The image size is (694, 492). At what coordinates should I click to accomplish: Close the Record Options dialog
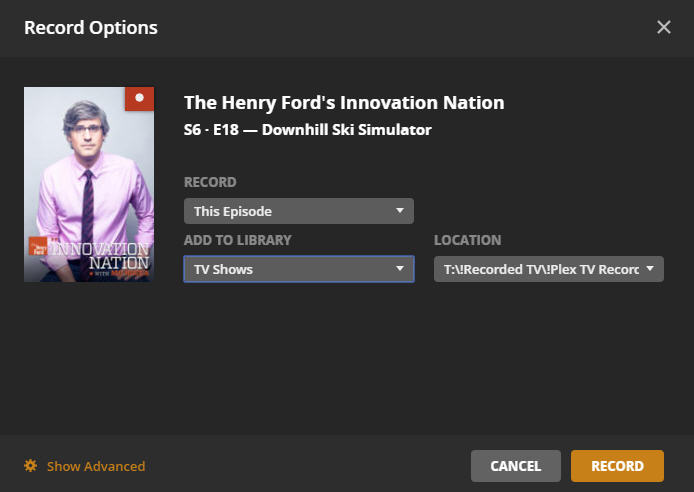[x=664, y=27]
